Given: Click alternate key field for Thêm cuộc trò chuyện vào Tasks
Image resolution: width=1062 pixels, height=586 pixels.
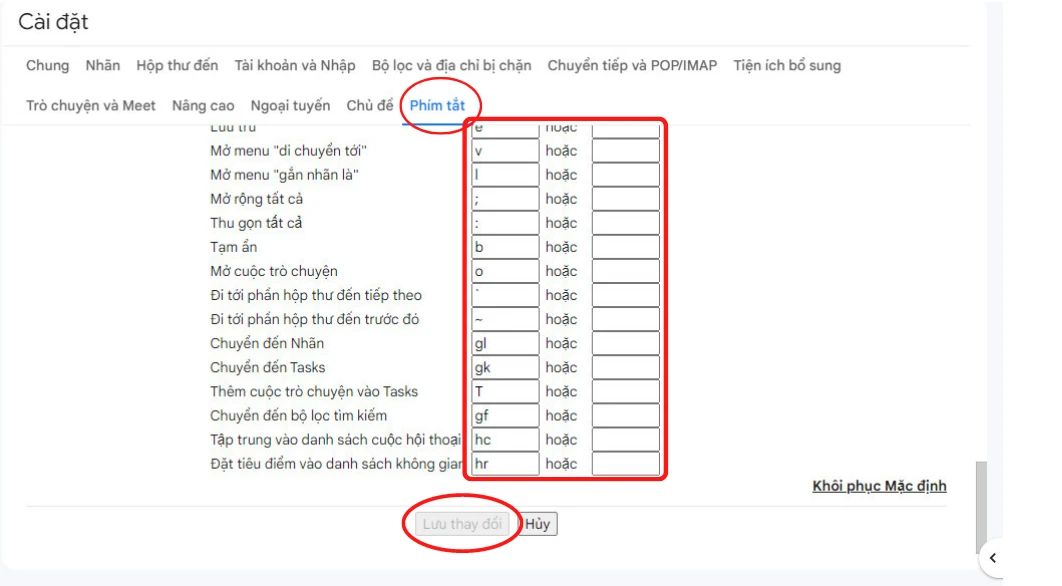Looking at the screenshot, I should [626, 392].
